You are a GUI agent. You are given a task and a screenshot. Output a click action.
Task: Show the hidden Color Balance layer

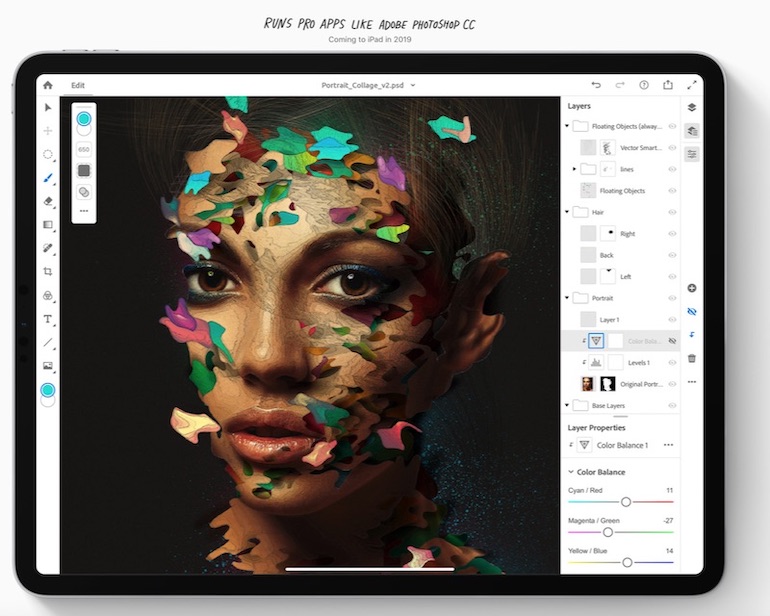(x=672, y=341)
